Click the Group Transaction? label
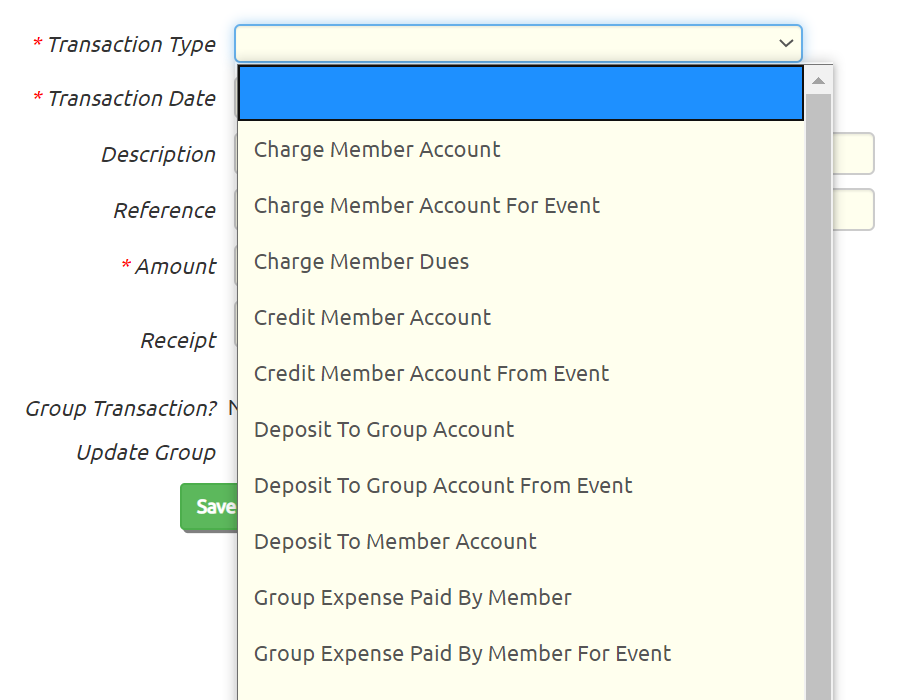 (x=121, y=409)
